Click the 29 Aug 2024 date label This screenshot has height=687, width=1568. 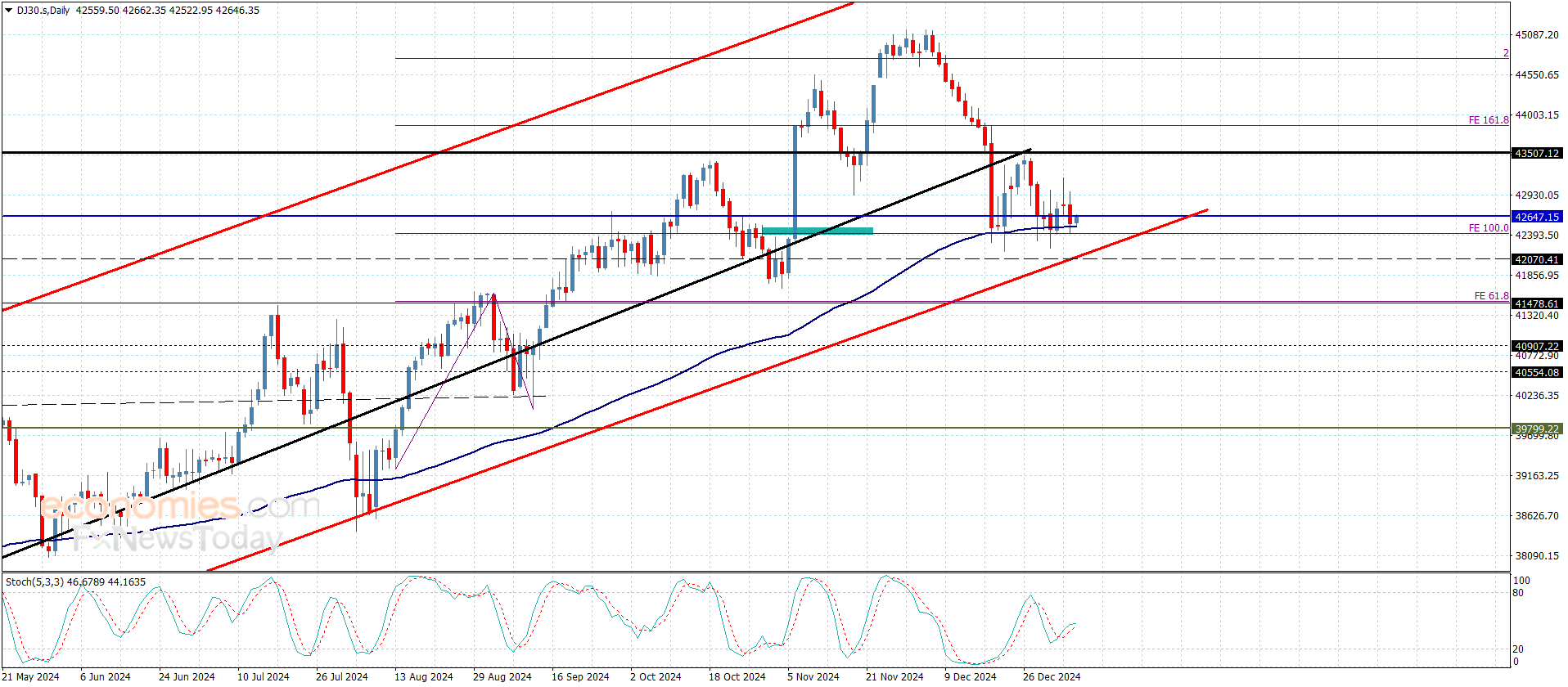[x=502, y=677]
